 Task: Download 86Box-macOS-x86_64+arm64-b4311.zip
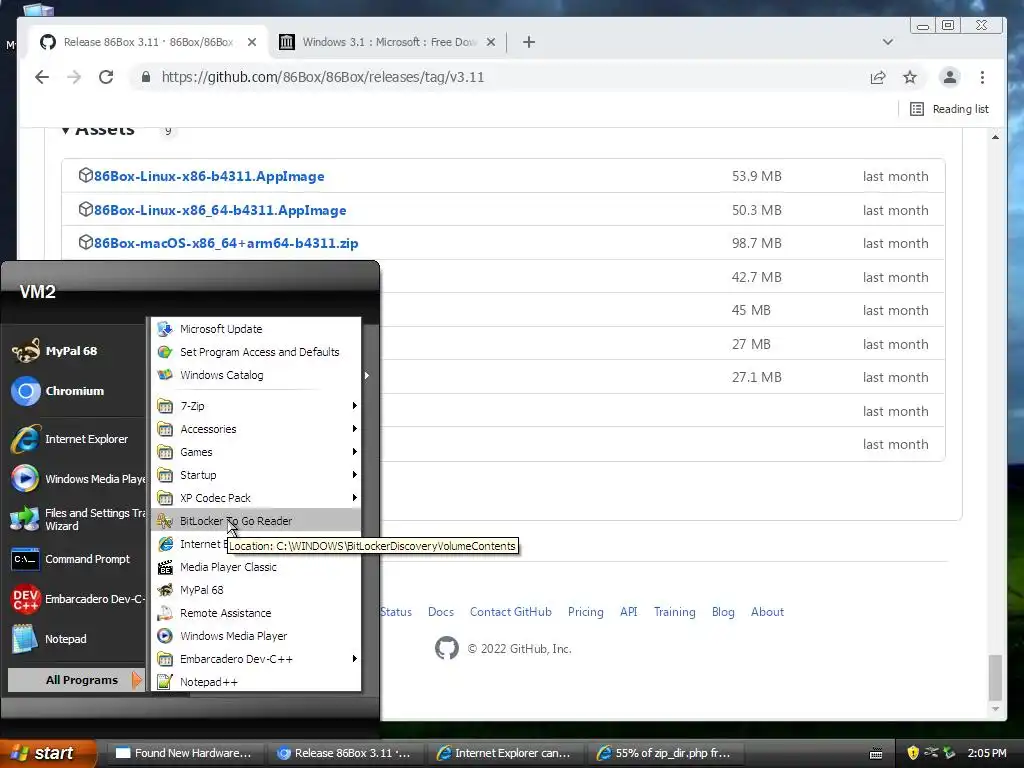(x=226, y=243)
